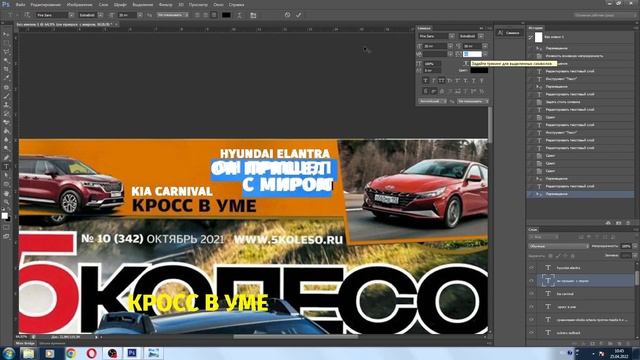The width and height of the screenshot is (640, 360).
Task: Center-align text in options bar
Action: pos(205,15)
